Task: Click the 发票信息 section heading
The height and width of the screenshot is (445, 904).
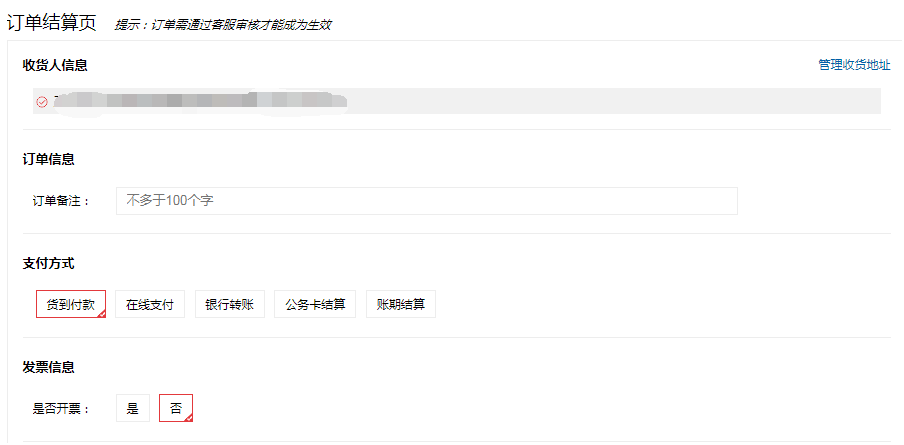Action: (48, 367)
